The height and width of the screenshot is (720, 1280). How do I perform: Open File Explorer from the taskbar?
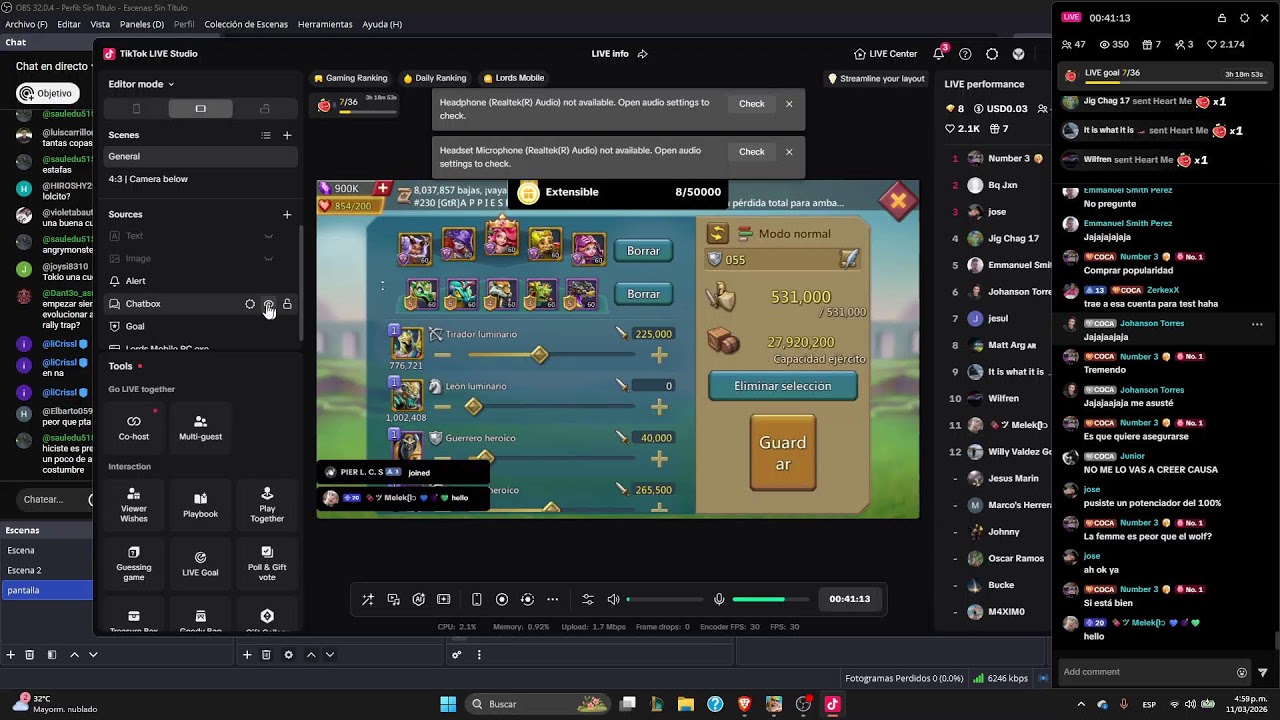coord(686,704)
